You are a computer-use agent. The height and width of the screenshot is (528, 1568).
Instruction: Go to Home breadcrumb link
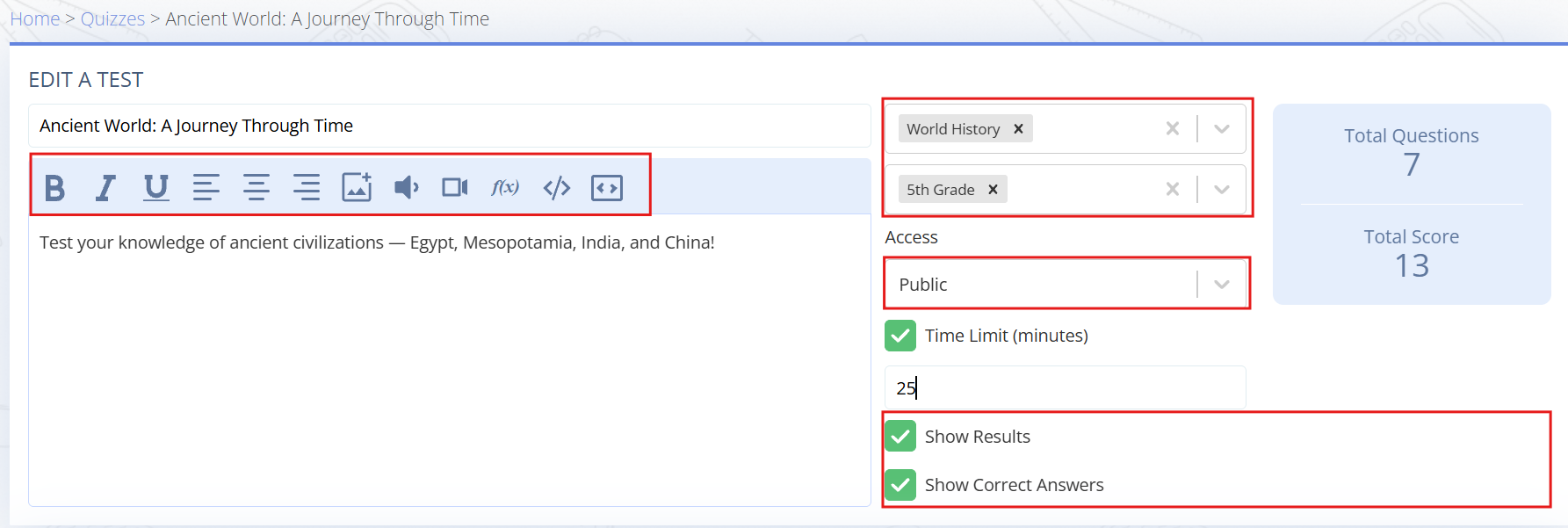tap(35, 18)
